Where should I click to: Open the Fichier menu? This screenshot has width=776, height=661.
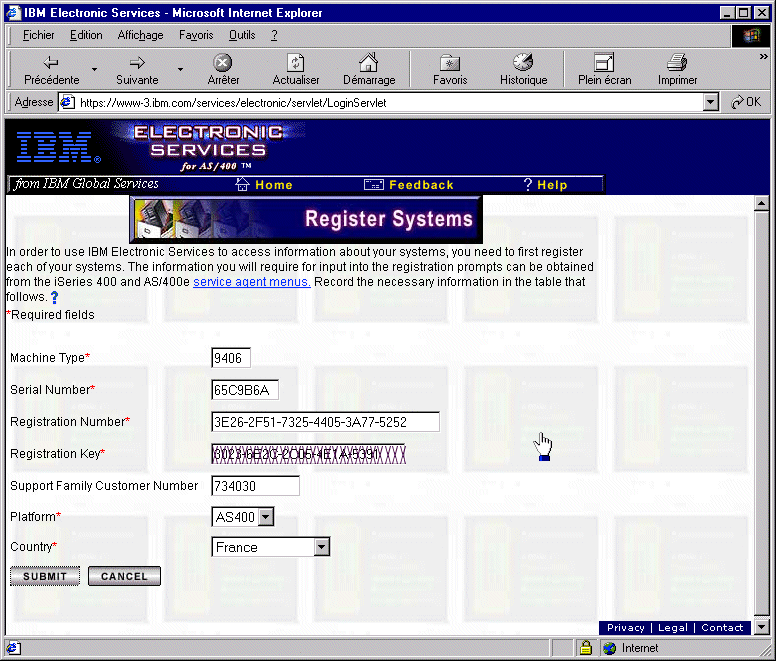(x=39, y=35)
